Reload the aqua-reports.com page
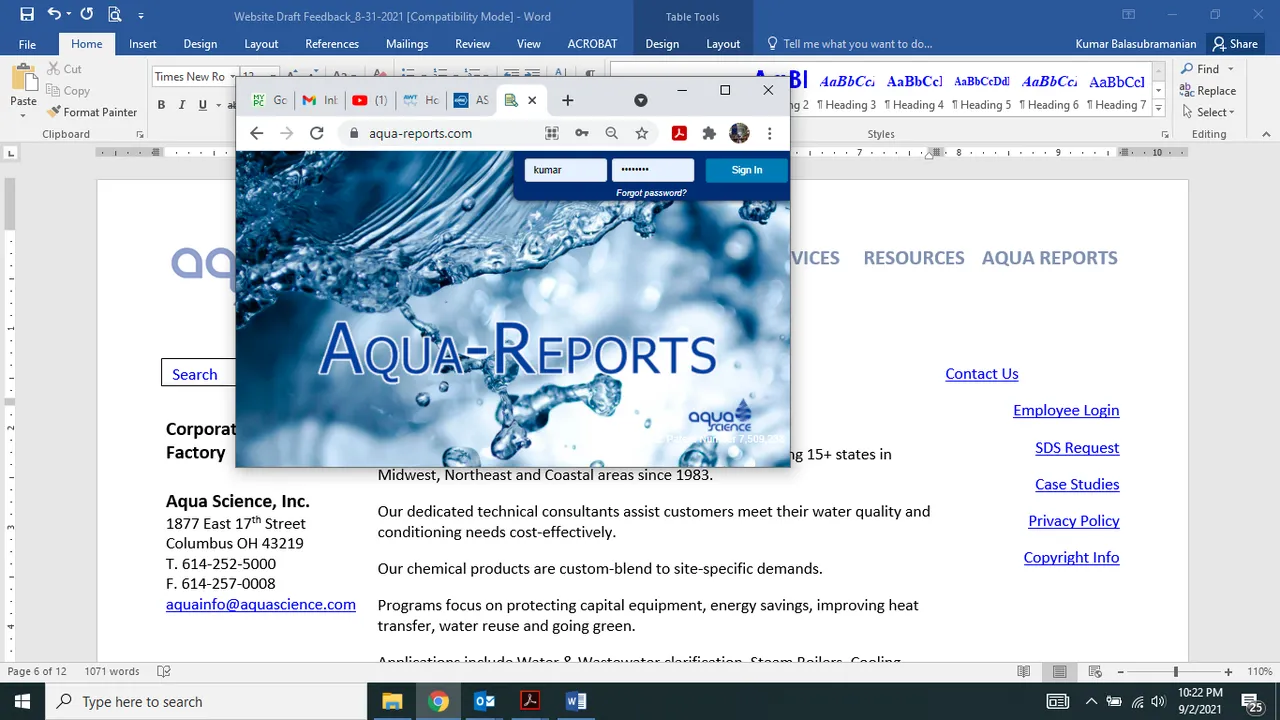 (317, 133)
